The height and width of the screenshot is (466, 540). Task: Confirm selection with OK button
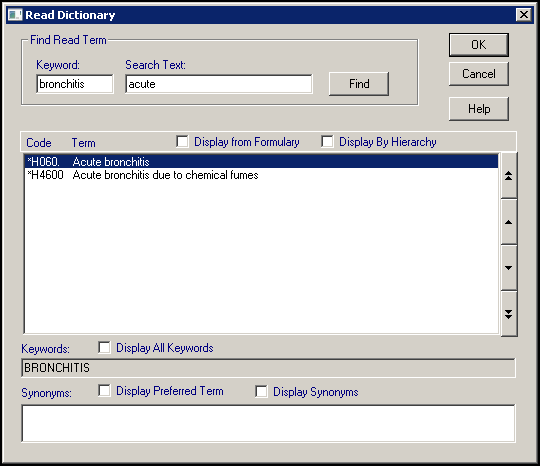[x=479, y=45]
